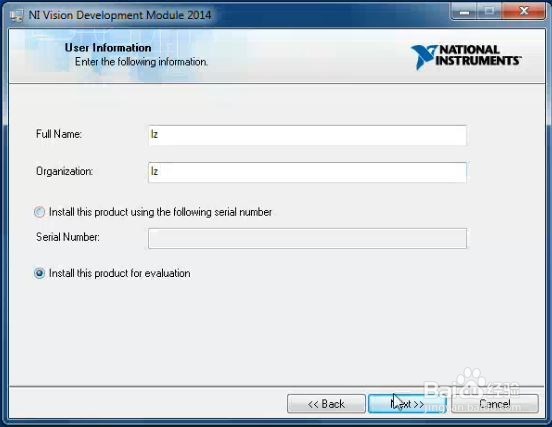This screenshot has width=552, height=427.
Task: Click the 'Serial Number:' label
Action: (x=68, y=237)
